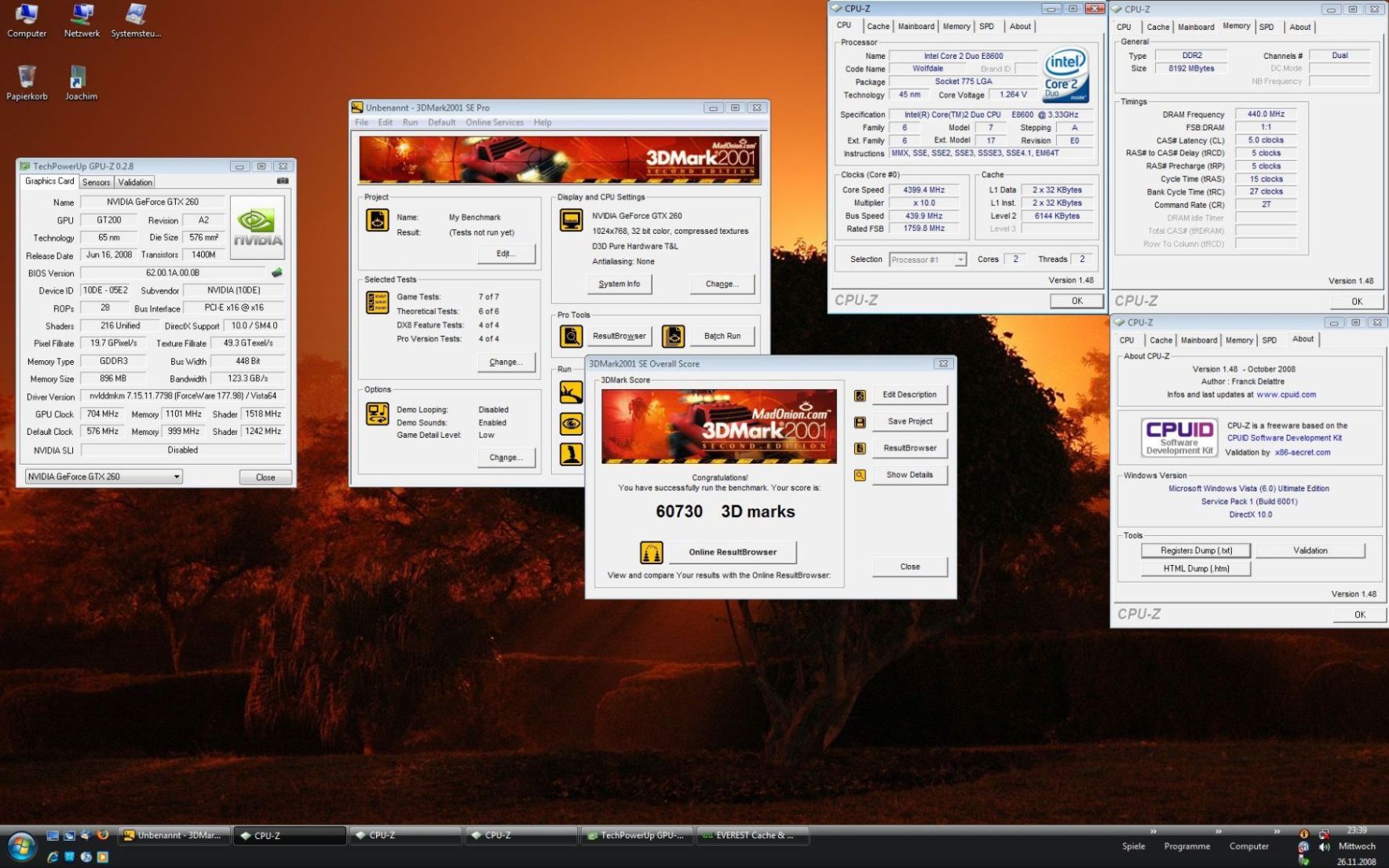Image resolution: width=1389 pixels, height=868 pixels.
Task: Click the Run benchmark icon in 3DMark
Action: (x=571, y=392)
